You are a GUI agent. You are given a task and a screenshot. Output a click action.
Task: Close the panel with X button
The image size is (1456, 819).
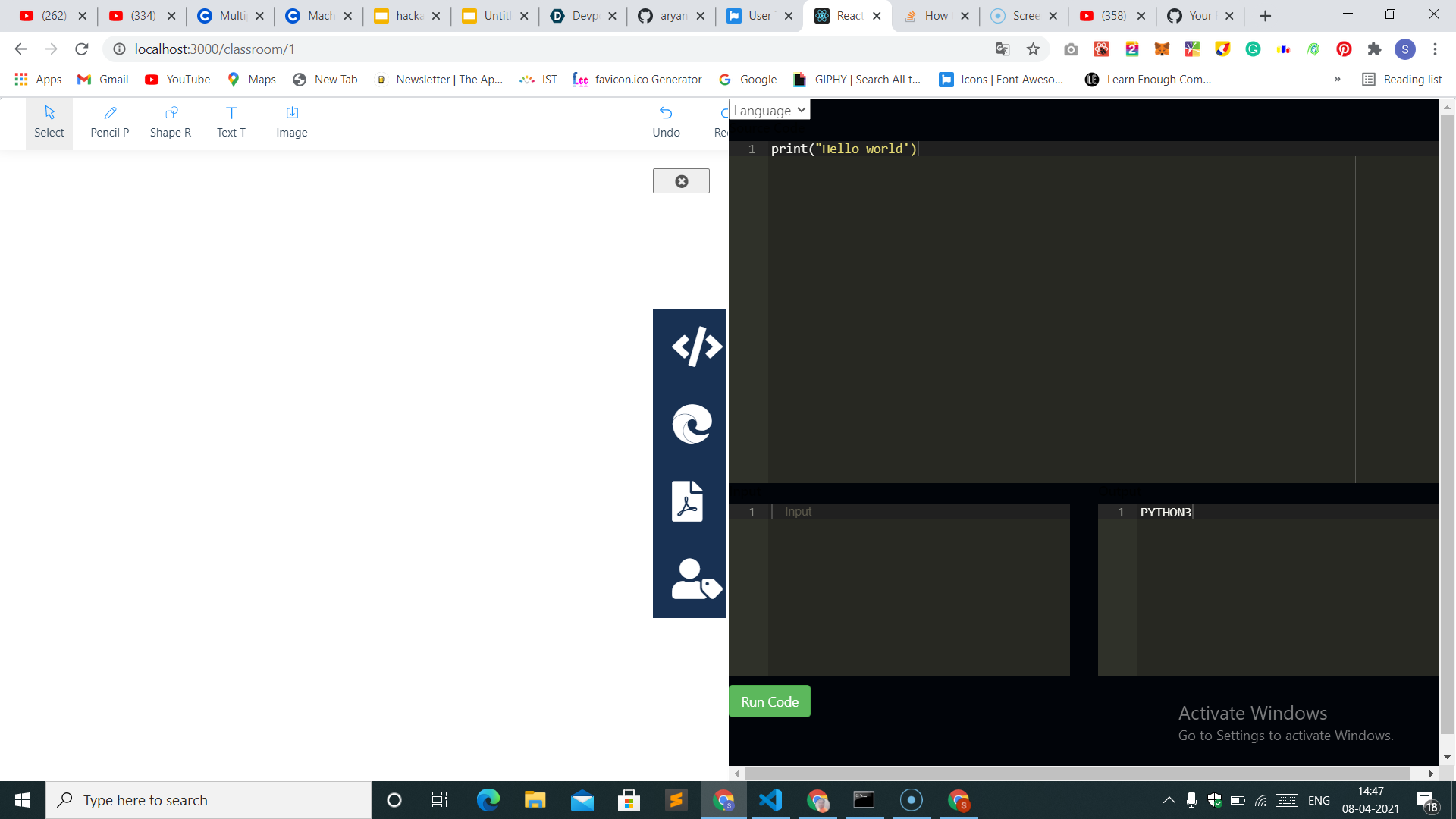tap(681, 181)
